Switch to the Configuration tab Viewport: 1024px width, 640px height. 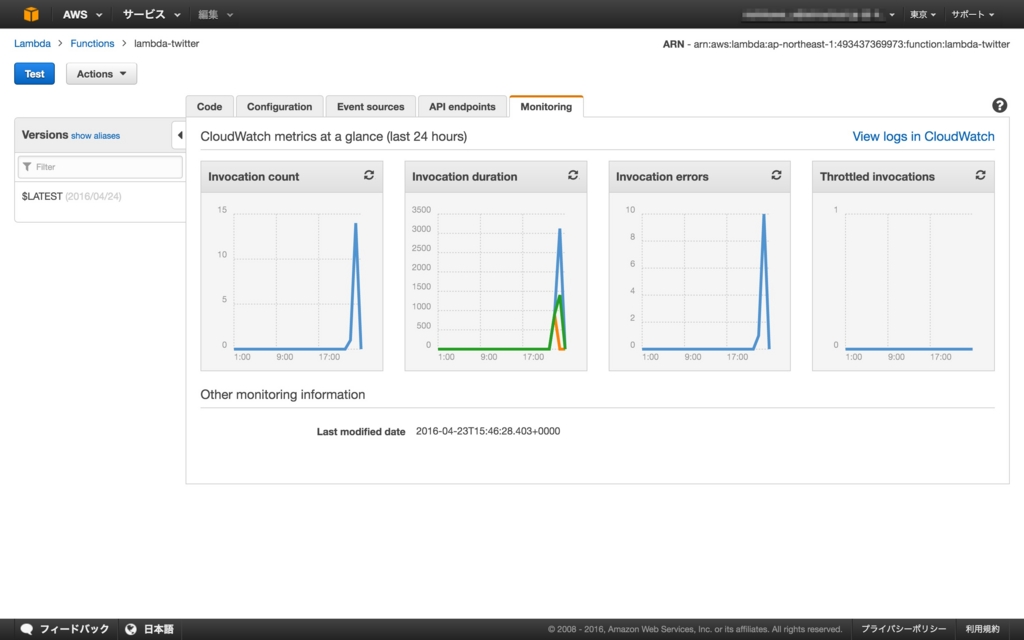point(280,106)
